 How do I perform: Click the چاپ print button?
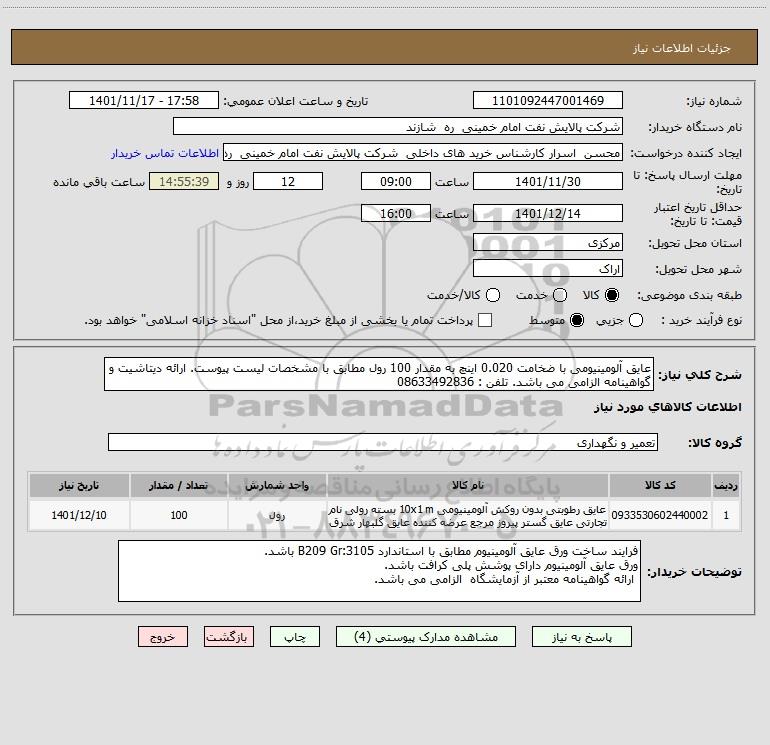tap(295, 637)
